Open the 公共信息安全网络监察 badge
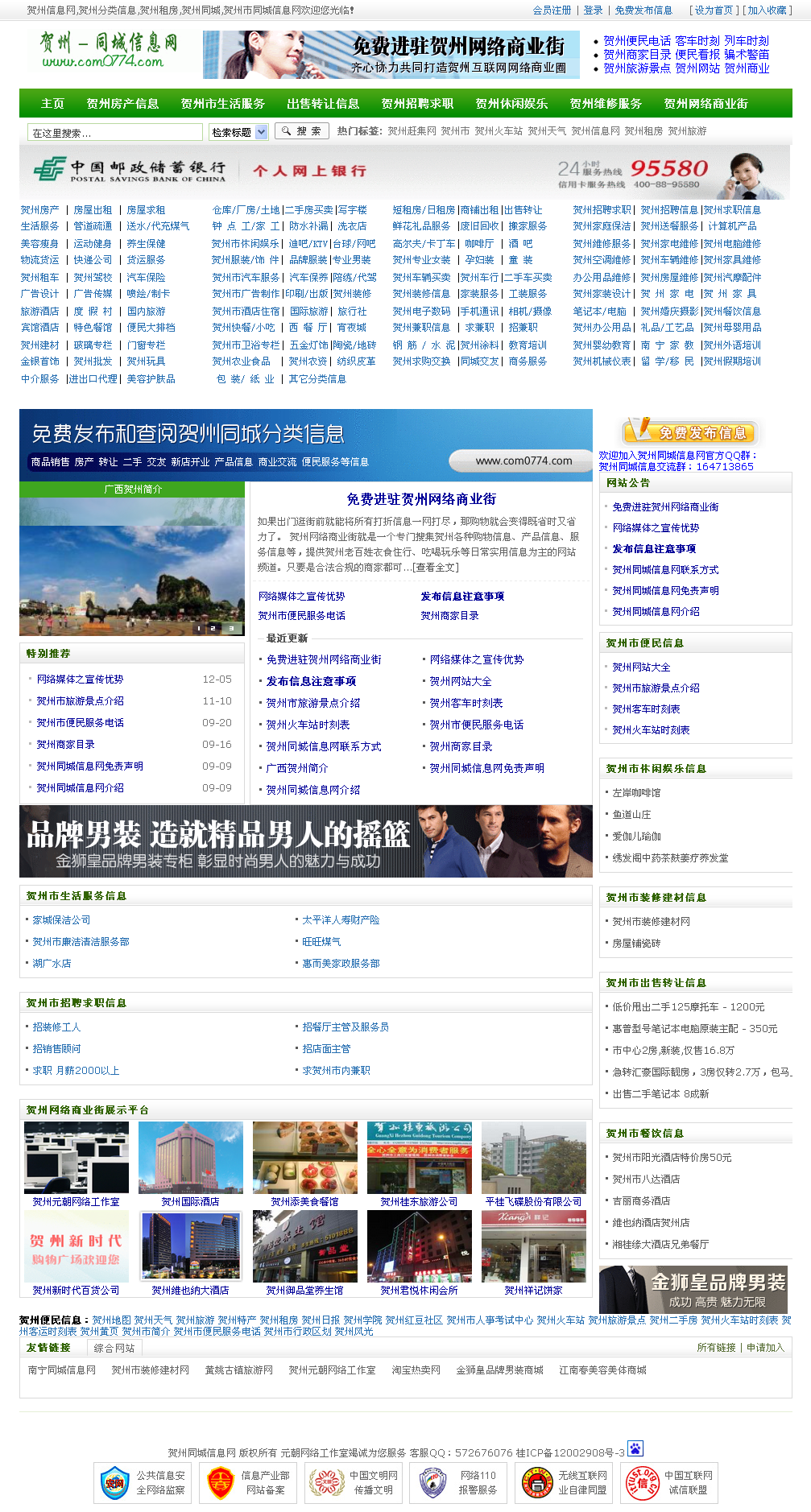The width and height of the screenshot is (811, 1512). [143, 1482]
